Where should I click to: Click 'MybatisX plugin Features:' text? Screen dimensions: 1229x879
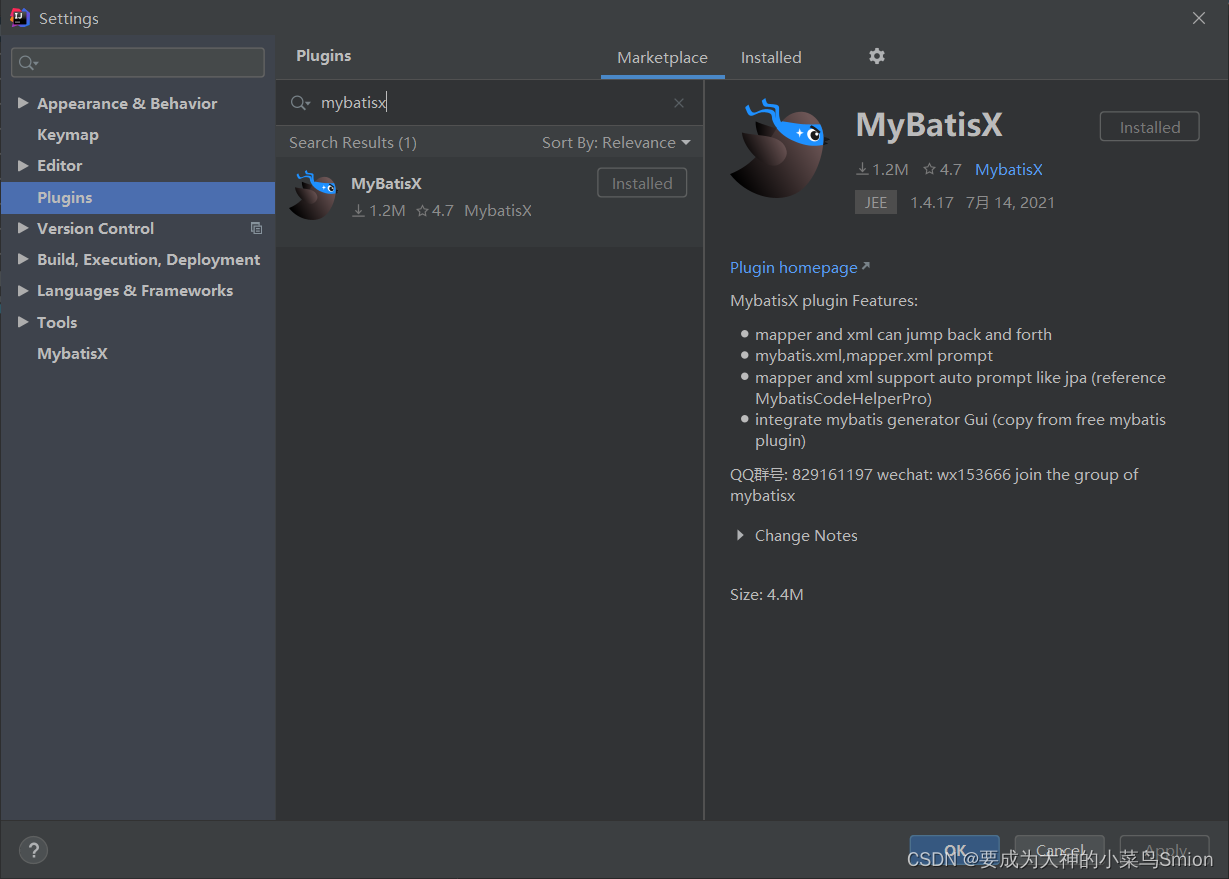824,300
